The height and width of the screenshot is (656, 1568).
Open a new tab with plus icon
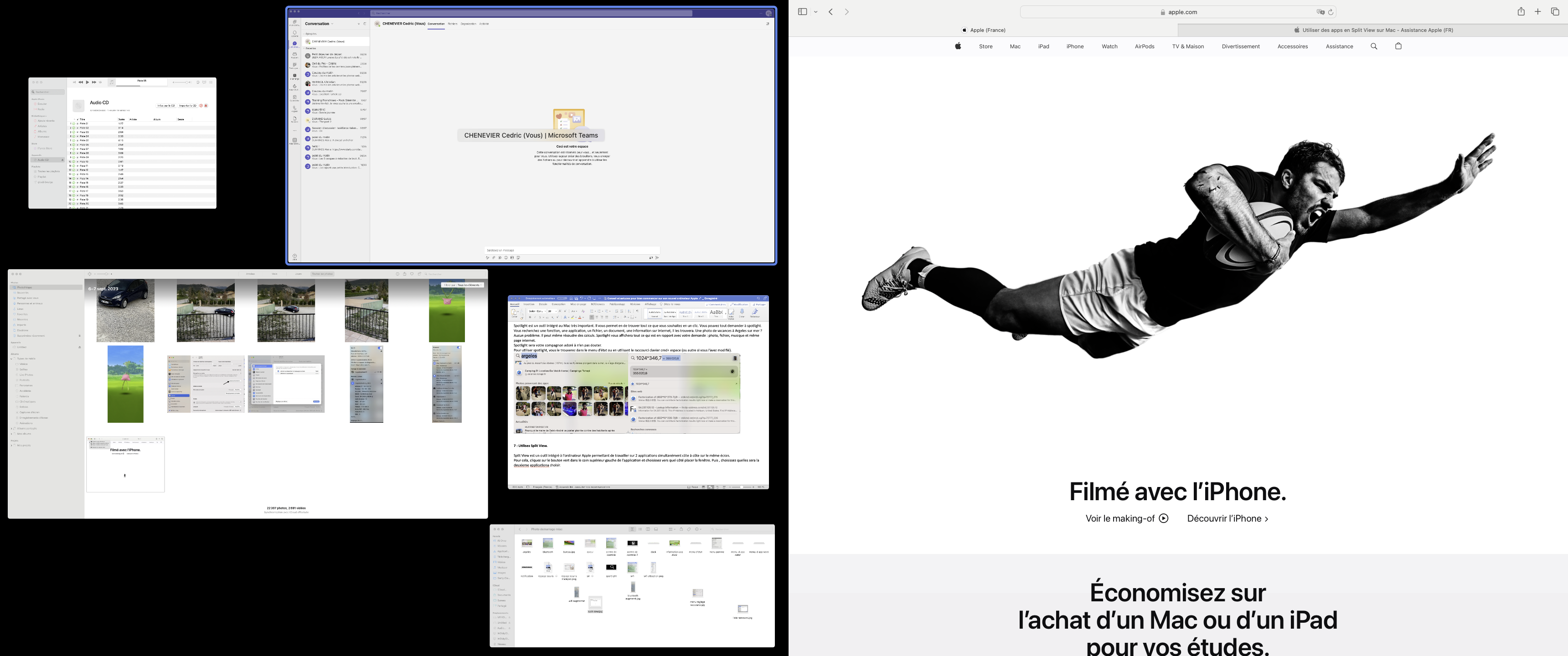tap(1537, 11)
